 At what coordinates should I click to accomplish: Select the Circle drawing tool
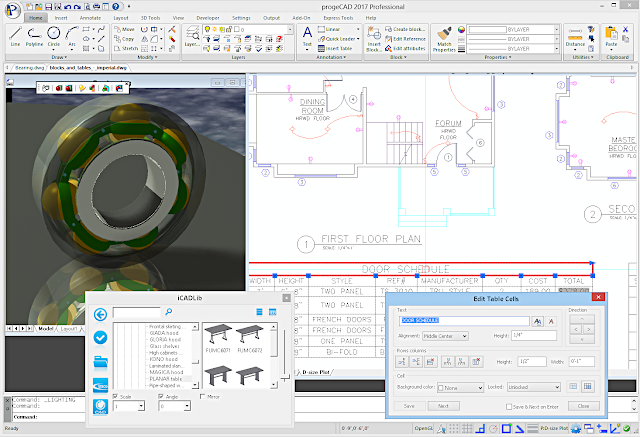pos(53,36)
